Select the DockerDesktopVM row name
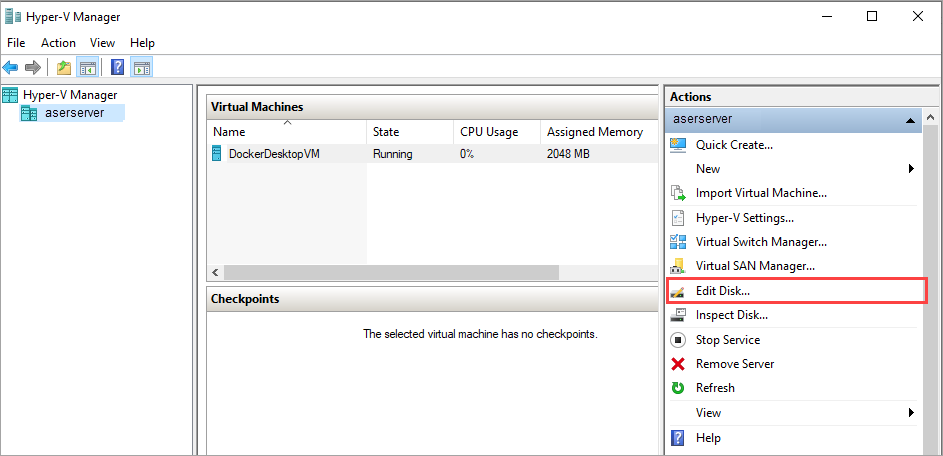 click(274, 154)
